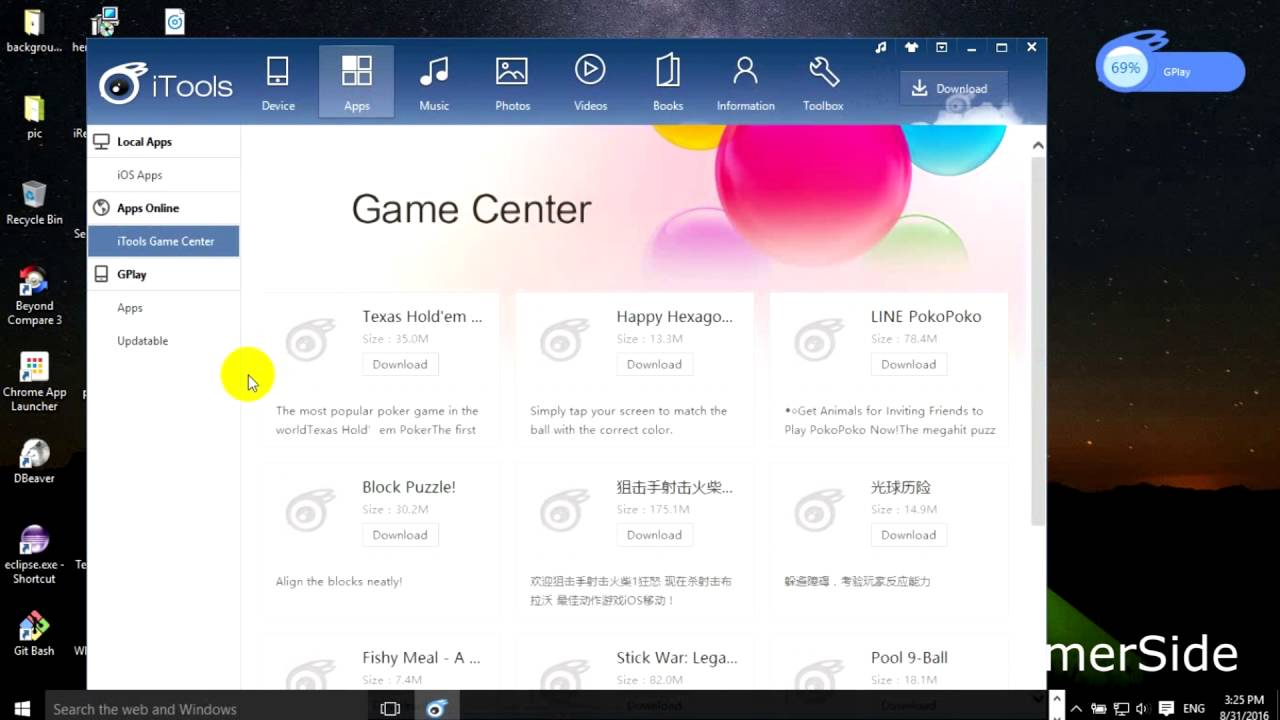Open the Happy Hexagon title
Screen dimensions: 1280x720
(674, 316)
